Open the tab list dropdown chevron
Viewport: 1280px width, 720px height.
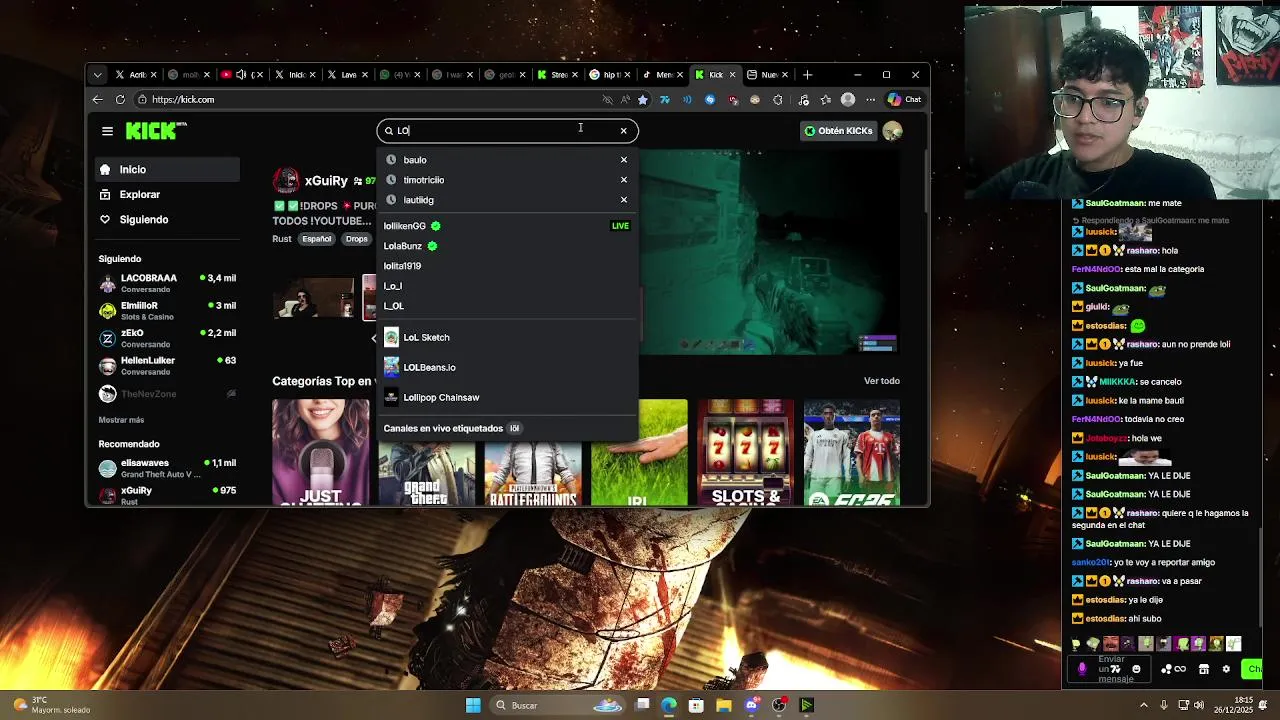(x=97, y=75)
